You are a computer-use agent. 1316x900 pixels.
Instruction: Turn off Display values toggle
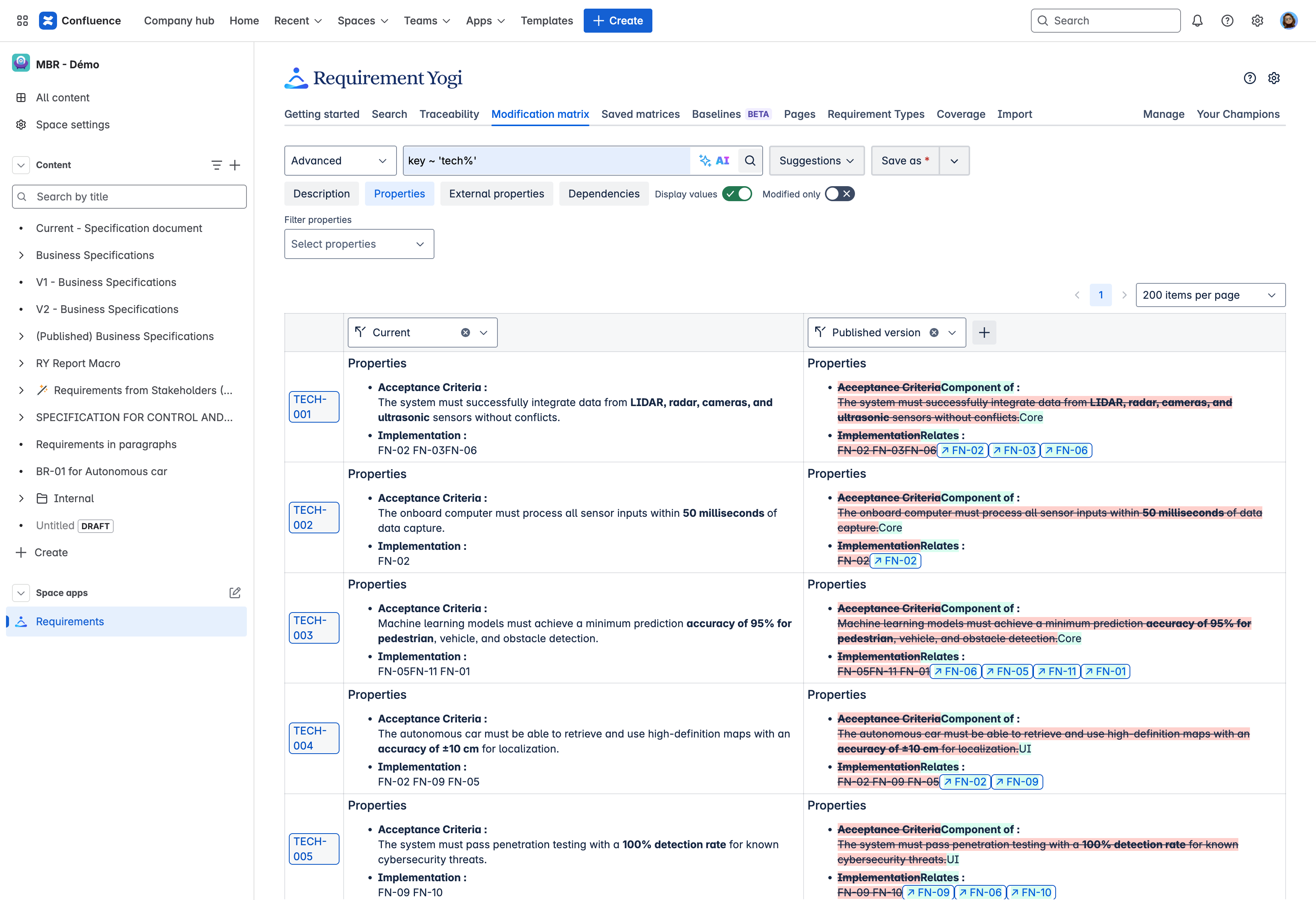[x=737, y=194]
